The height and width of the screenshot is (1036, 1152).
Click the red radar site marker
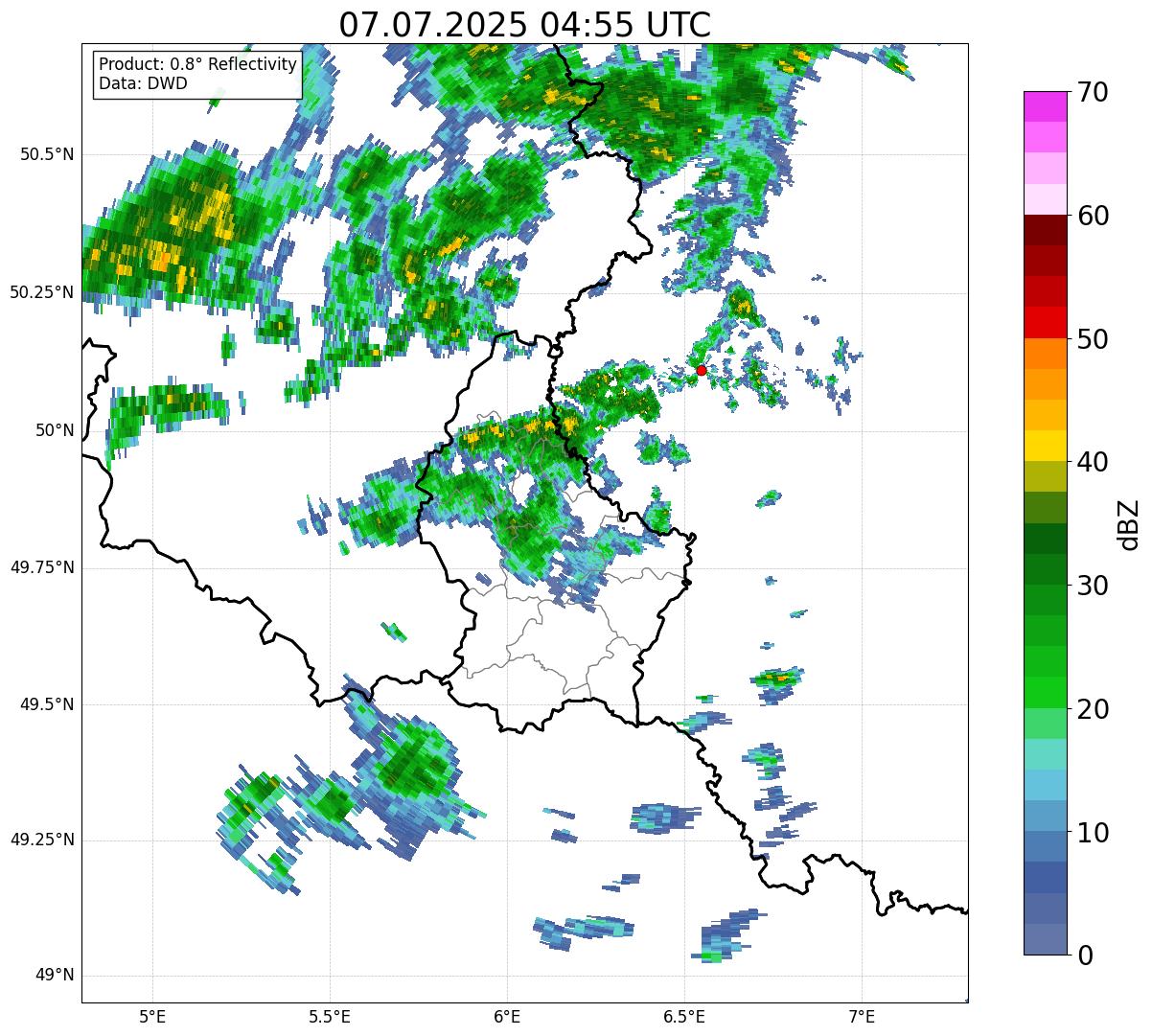[x=702, y=370]
